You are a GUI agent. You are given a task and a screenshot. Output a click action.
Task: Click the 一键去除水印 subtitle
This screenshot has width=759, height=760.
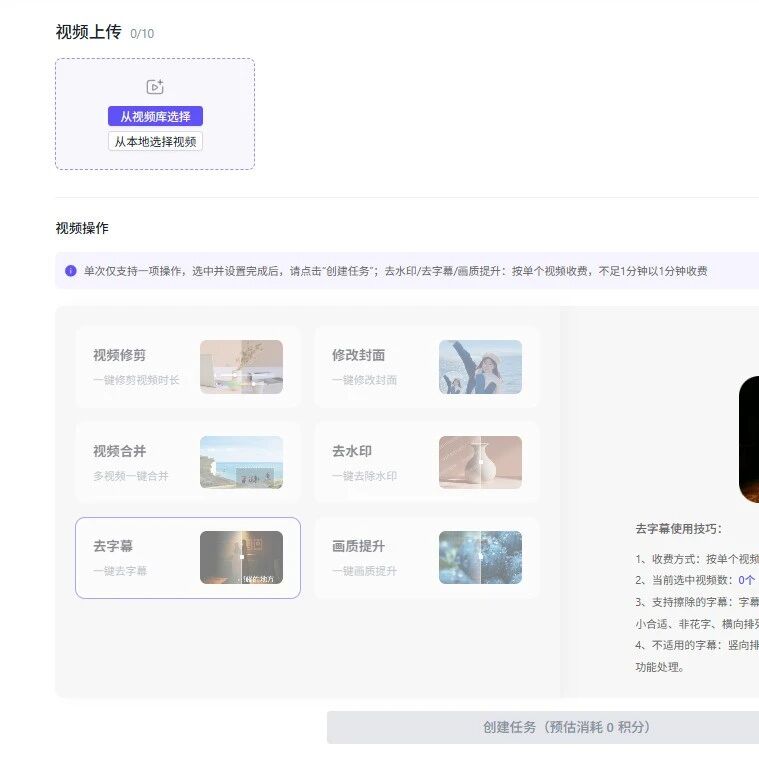(x=364, y=476)
